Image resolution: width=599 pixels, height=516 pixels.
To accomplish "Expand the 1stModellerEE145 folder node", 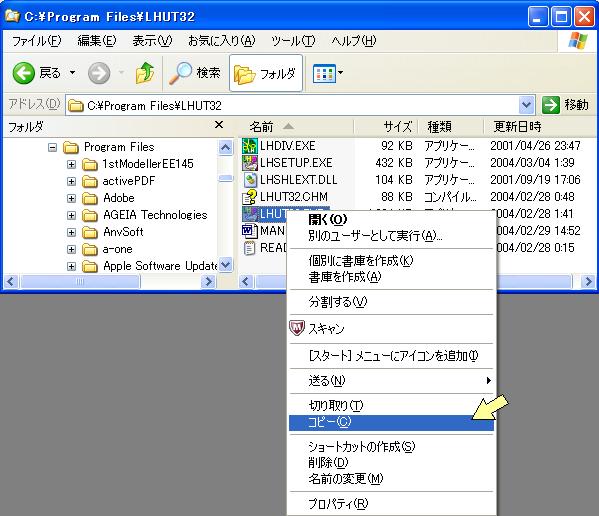I will click(x=71, y=164).
